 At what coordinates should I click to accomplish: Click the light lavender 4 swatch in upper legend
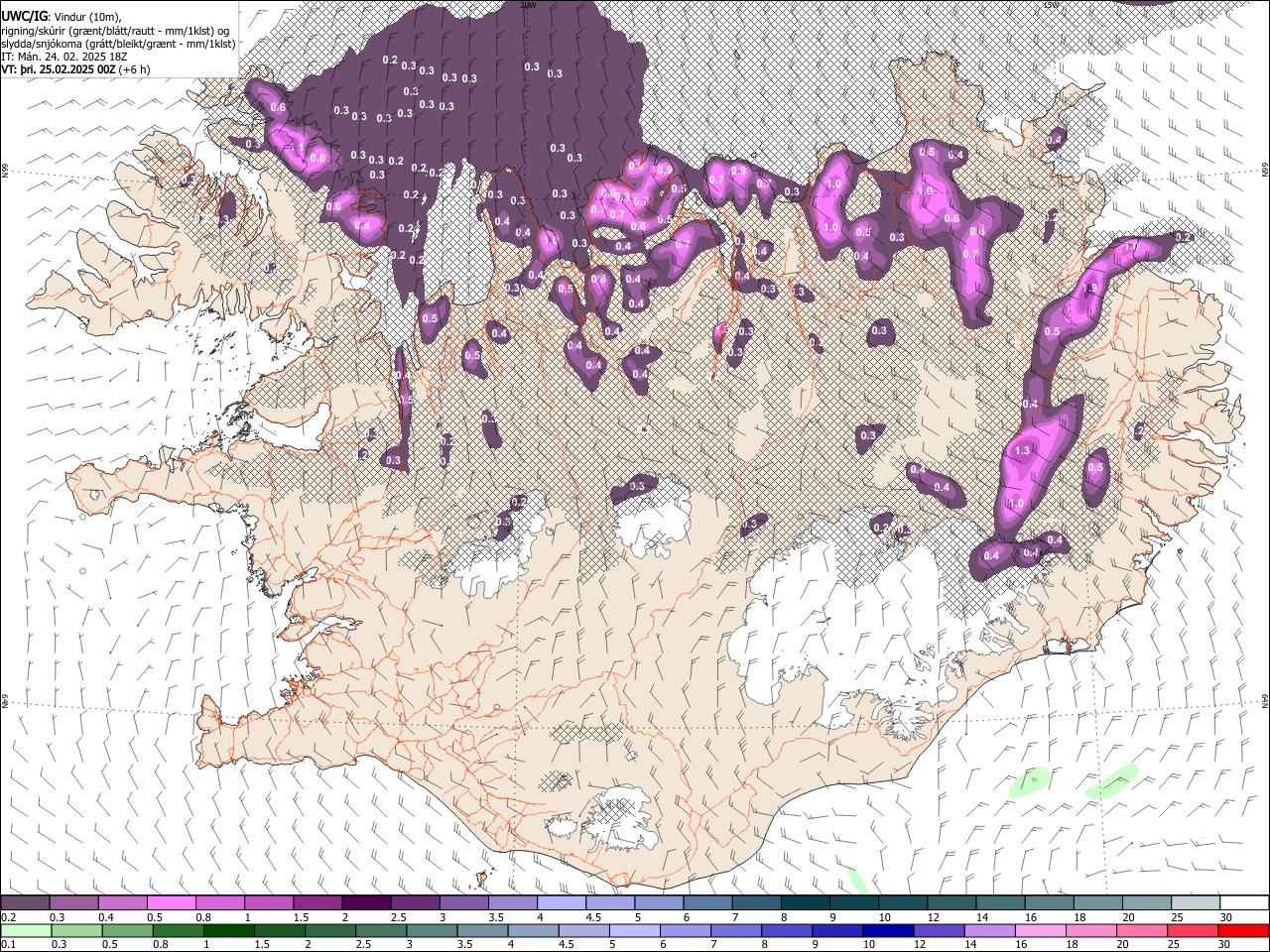click(561, 902)
